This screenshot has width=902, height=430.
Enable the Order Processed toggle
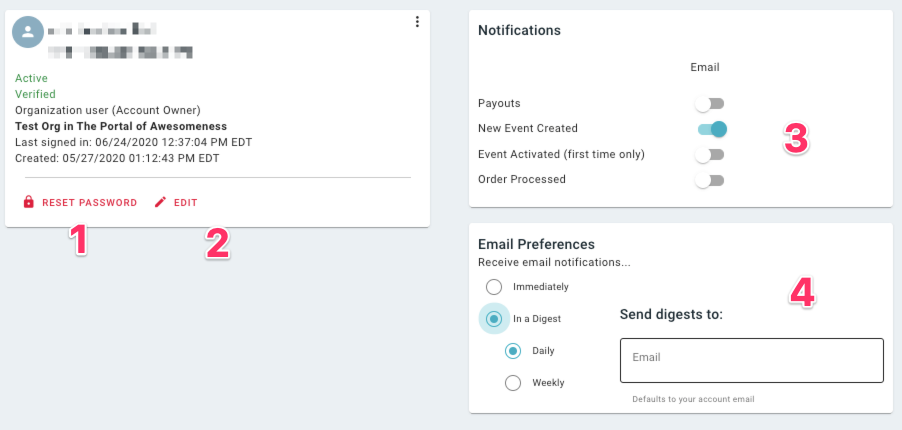pyautogui.click(x=709, y=180)
